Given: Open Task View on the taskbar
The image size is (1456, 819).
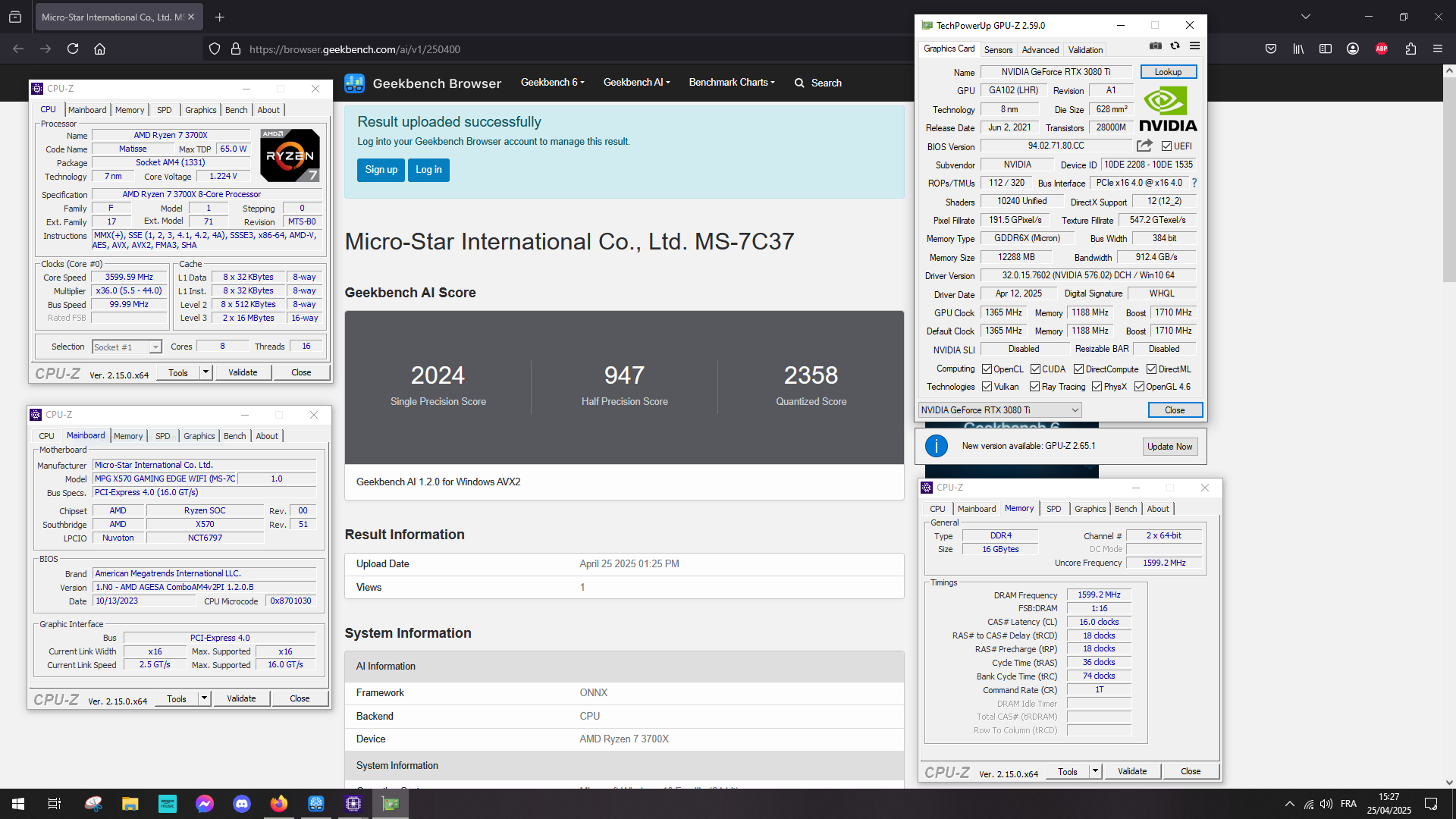Looking at the screenshot, I should point(55,804).
